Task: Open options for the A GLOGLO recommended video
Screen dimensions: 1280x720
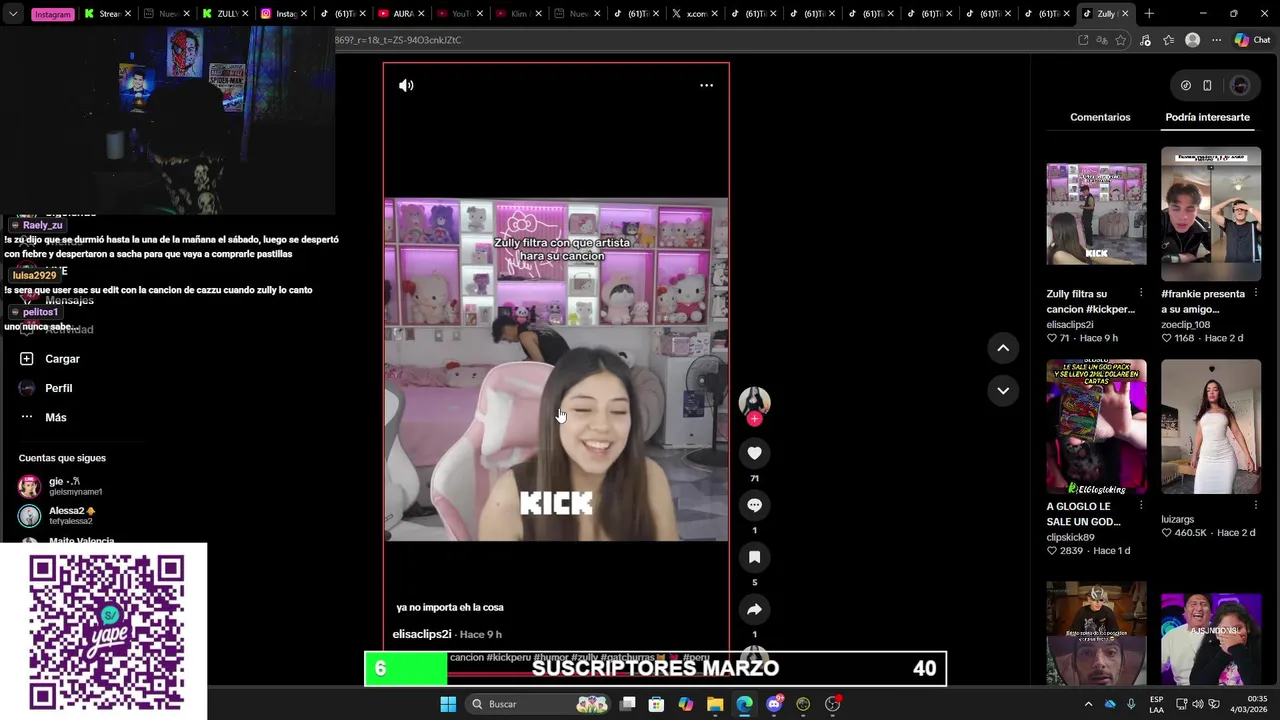Action: coord(1141,507)
